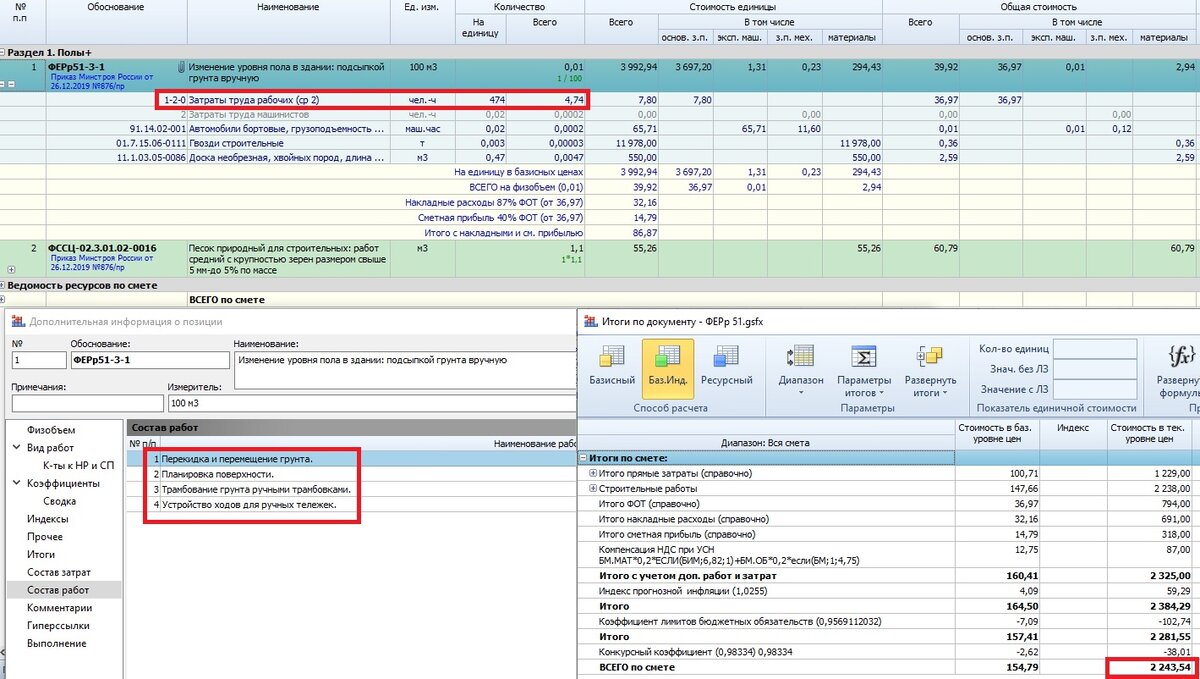The height and width of the screenshot is (679, 1200).
Task: Open the Итоги section in sidebar
Action: coord(41,554)
